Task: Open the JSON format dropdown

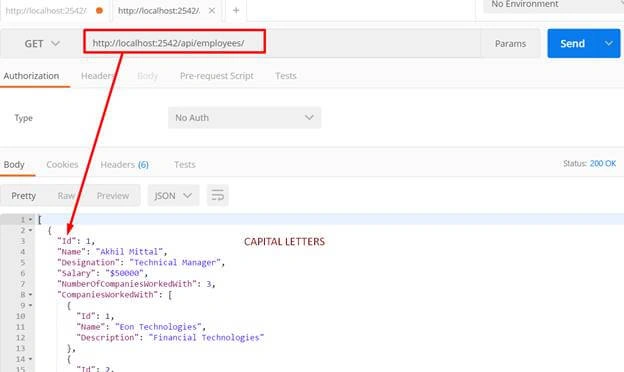Action: click(174, 195)
